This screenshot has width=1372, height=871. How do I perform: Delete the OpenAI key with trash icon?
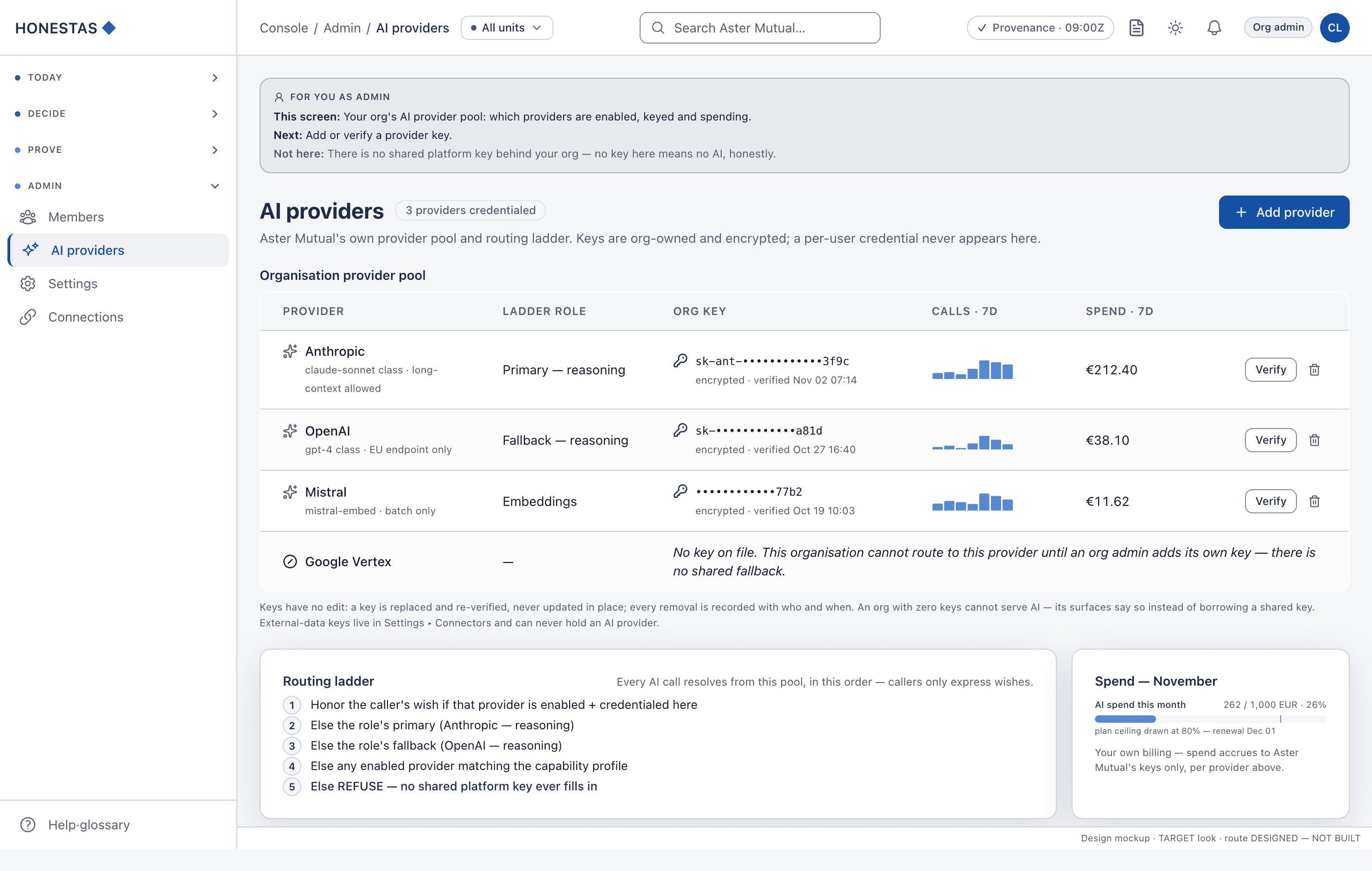click(x=1314, y=440)
